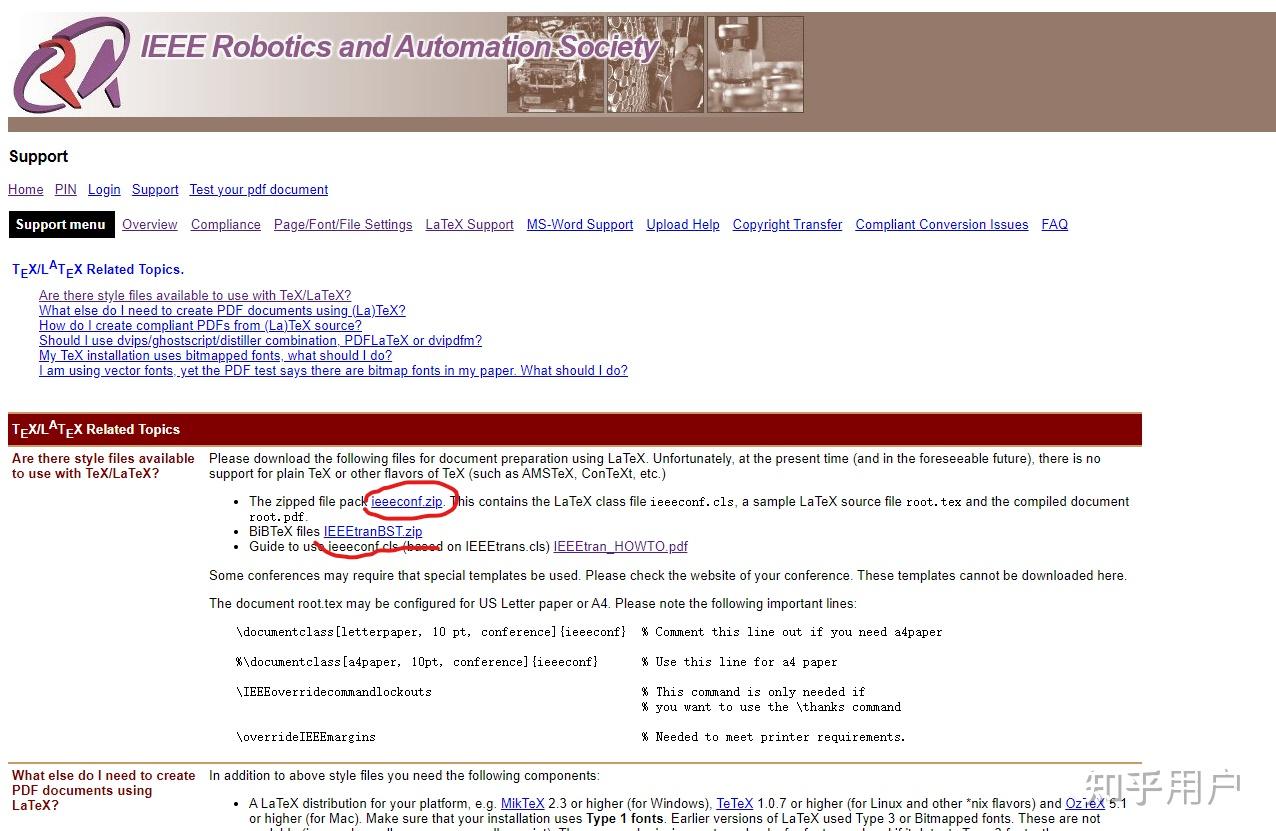1276x831 pixels.
Task: Click the \IEEEoverridecommandlockouts code line
Action: tap(334, 692)
